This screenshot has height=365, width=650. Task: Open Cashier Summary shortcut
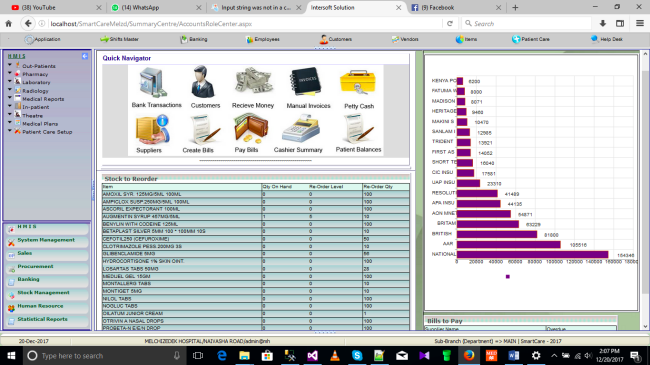[x=298, y=134]
